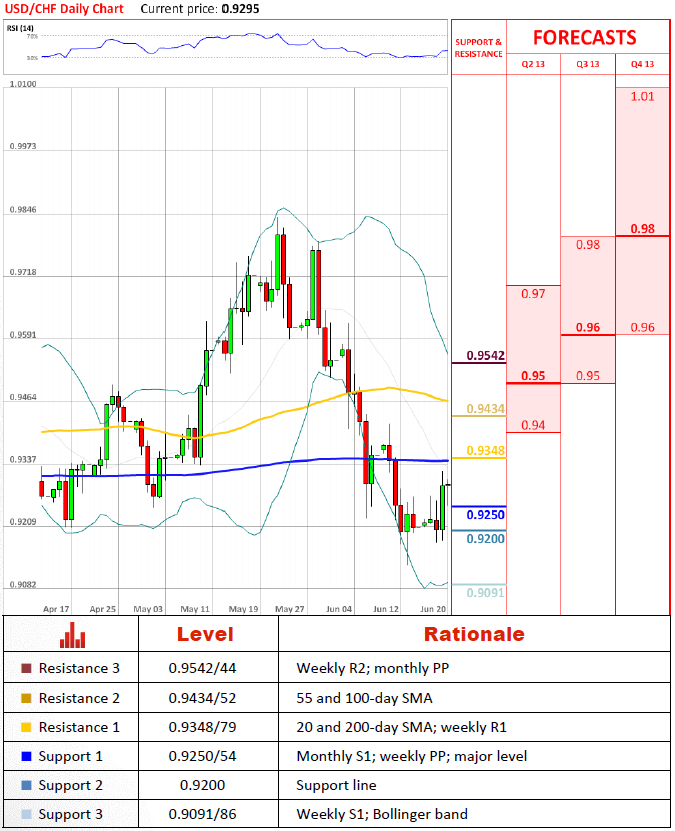Click the RSI (14) indicator label
675x831 pixels.
[20, 28]
